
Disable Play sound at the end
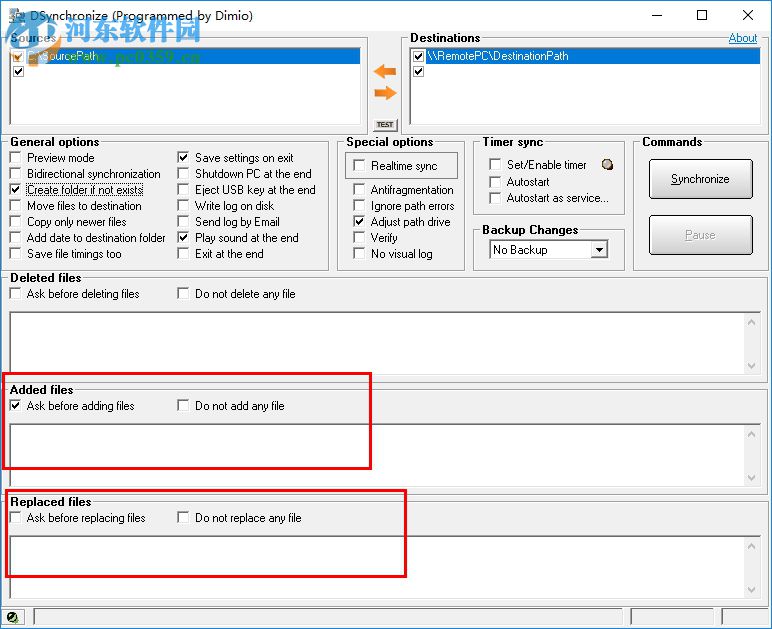pos(183,238)
